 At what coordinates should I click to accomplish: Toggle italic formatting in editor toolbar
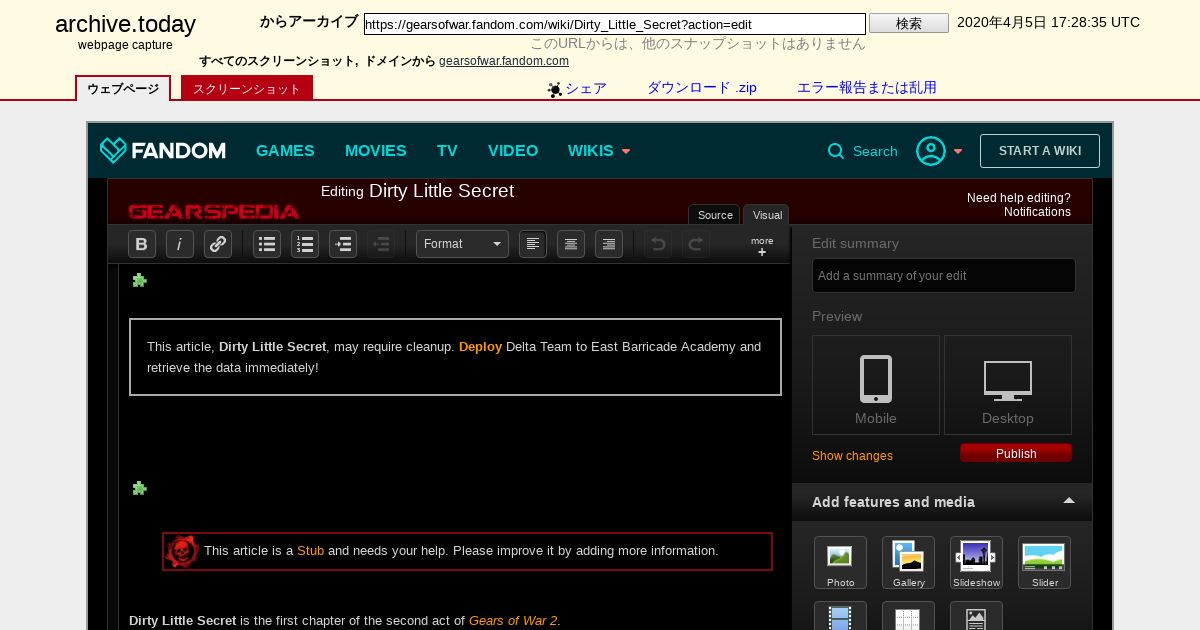(180, 244)
